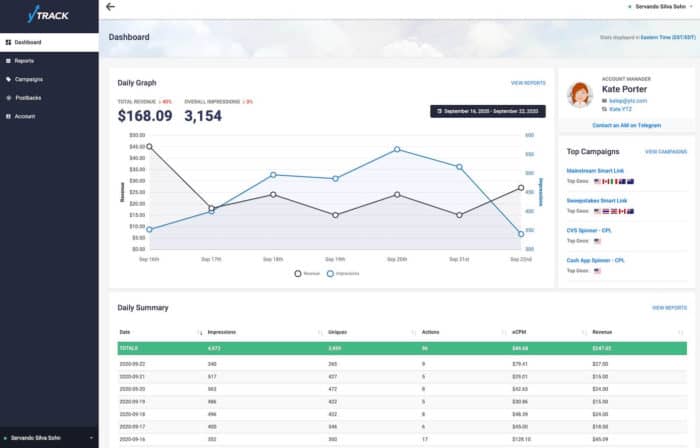Open Mainstream Smart Link campaign
Viewport: 700px width, 448px height.
click(x=595, y=171)
